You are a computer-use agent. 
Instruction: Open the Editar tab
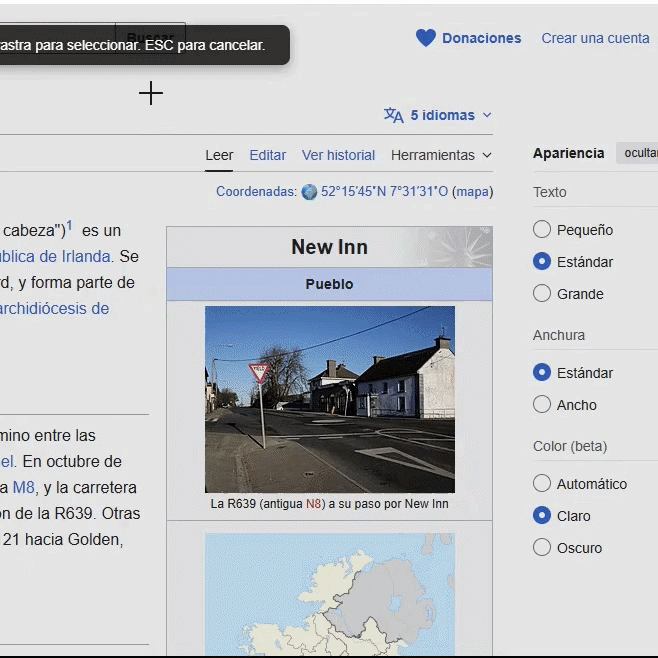click(x=267, y=155)
